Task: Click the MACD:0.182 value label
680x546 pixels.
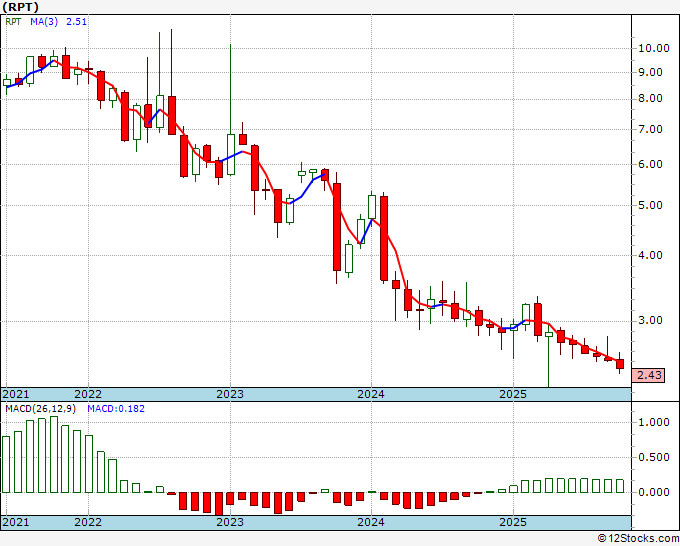Action: (116, 409)
